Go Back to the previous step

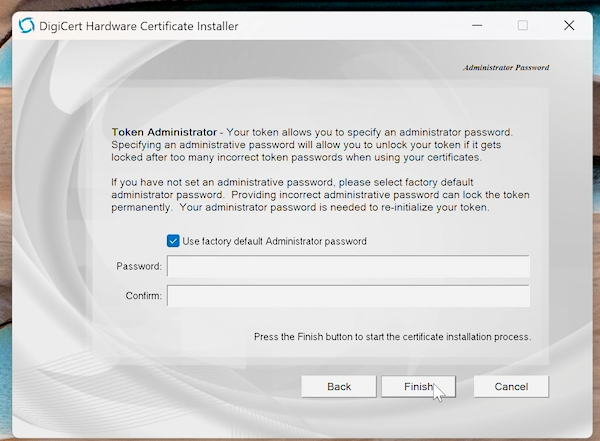[x=339, y=386]
